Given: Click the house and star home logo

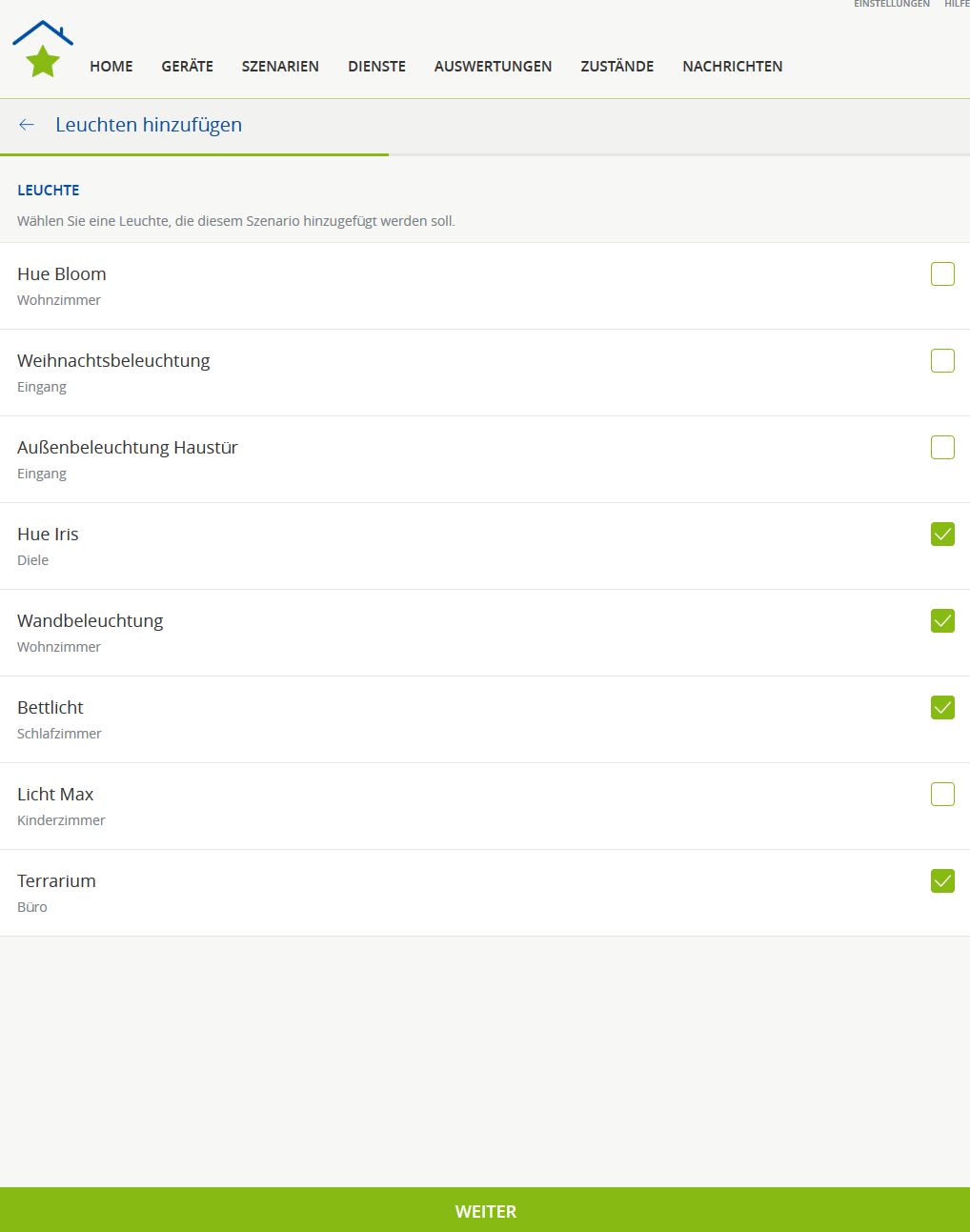Looking at the screenshot, I should click(43, 50).
